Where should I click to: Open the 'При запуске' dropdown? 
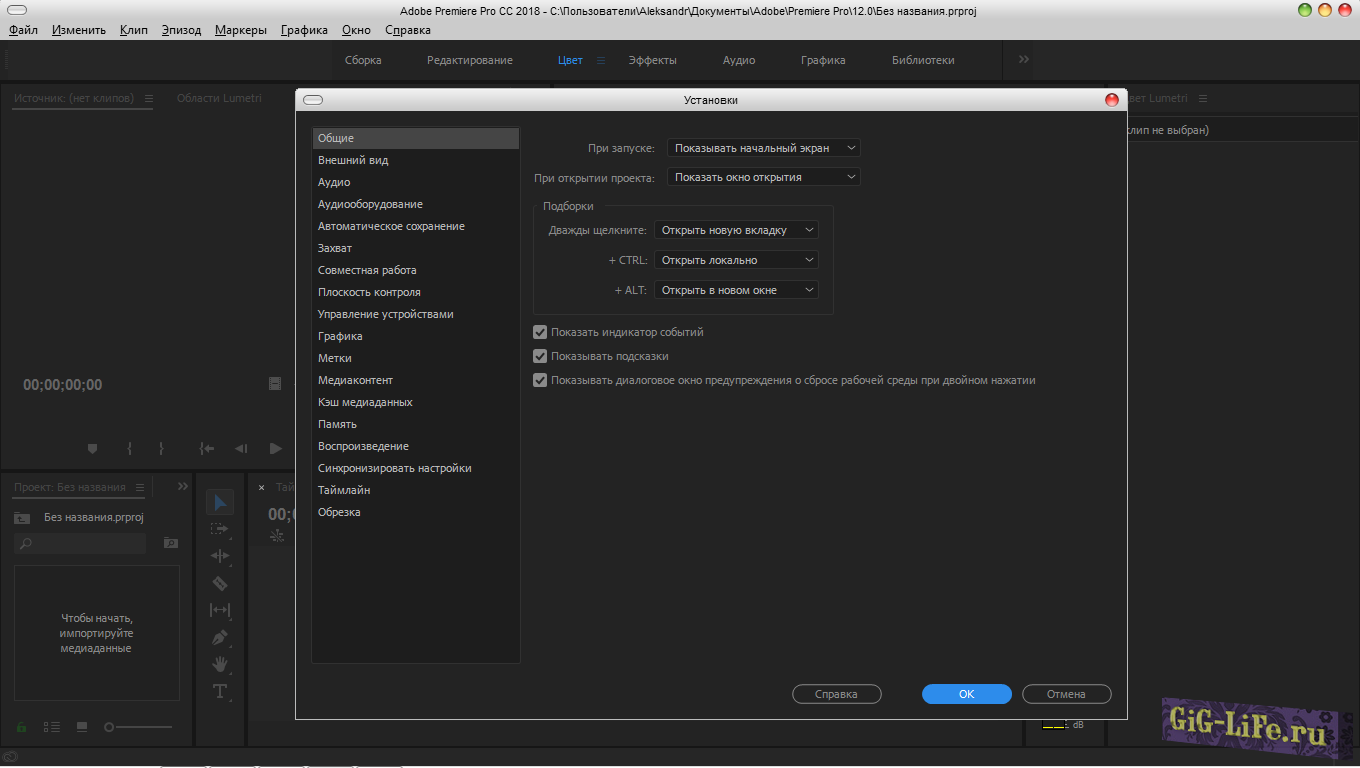coord(764,148)
